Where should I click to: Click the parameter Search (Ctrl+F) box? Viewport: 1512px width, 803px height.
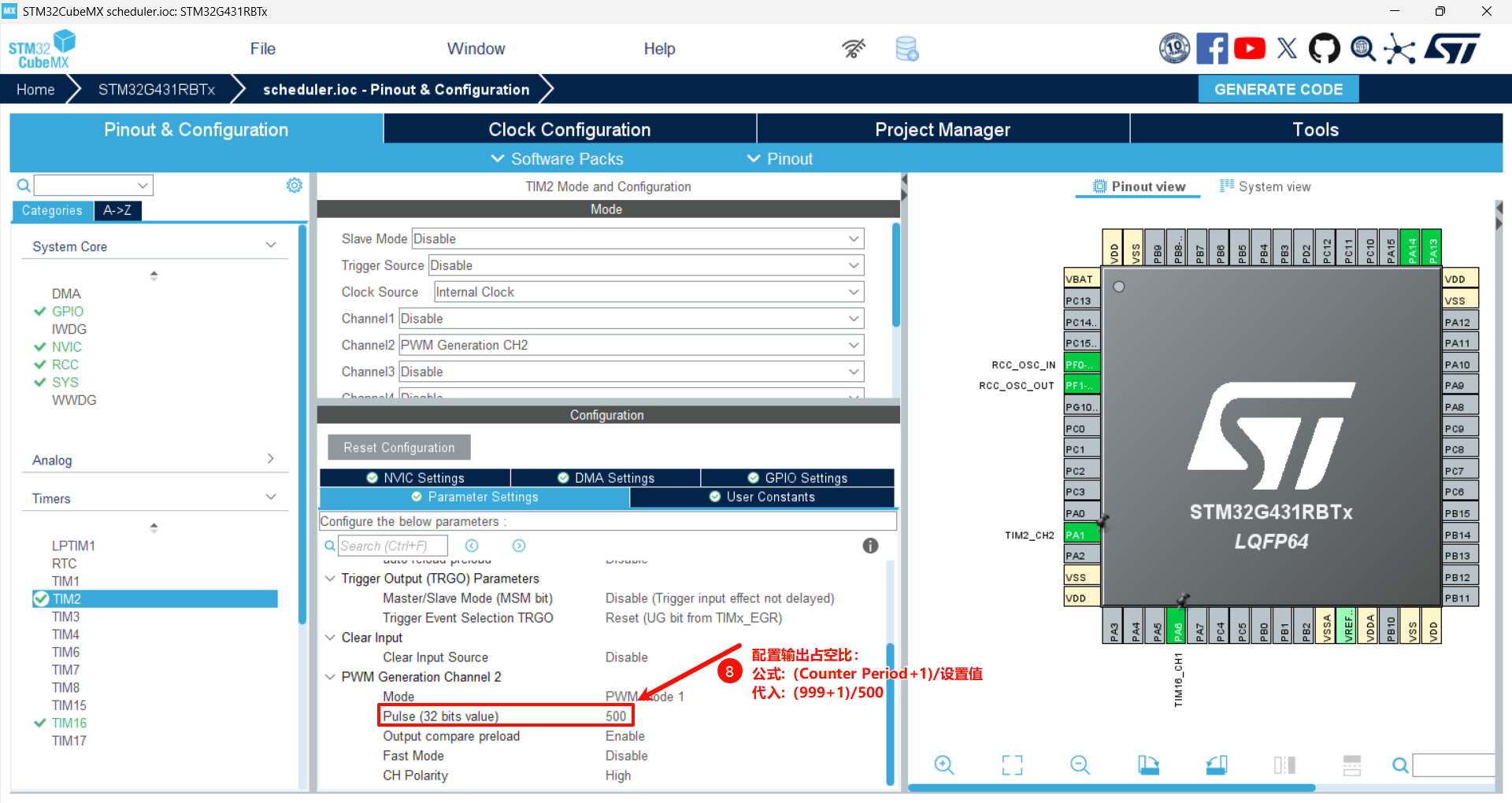click(393, 546)
